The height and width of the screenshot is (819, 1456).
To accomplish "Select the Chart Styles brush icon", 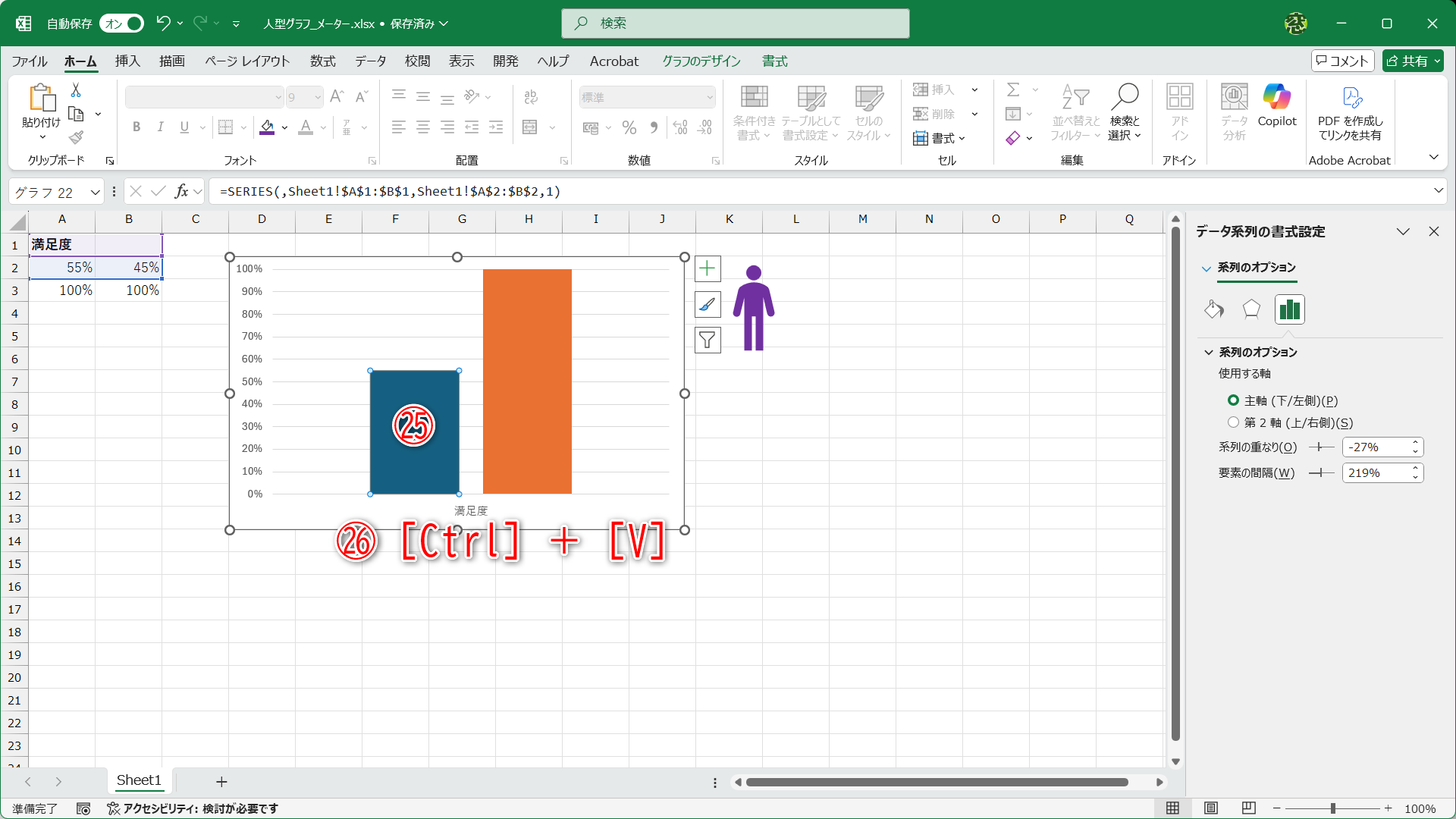I will click(x=708, y=304).
